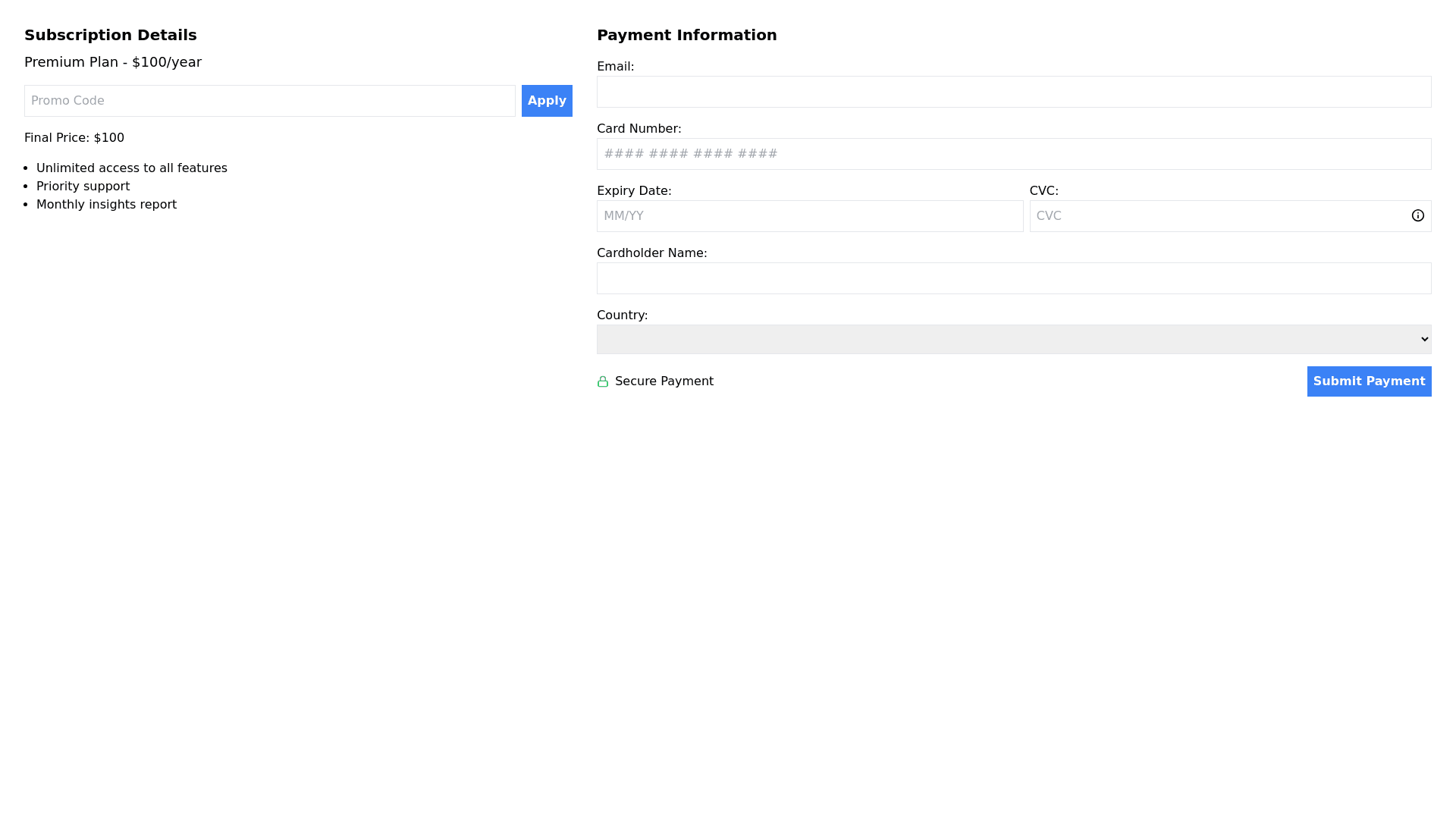The height and width of the screenshot is (819, 1456).
Task: Click the Card Number label
Action: (639, 129)
